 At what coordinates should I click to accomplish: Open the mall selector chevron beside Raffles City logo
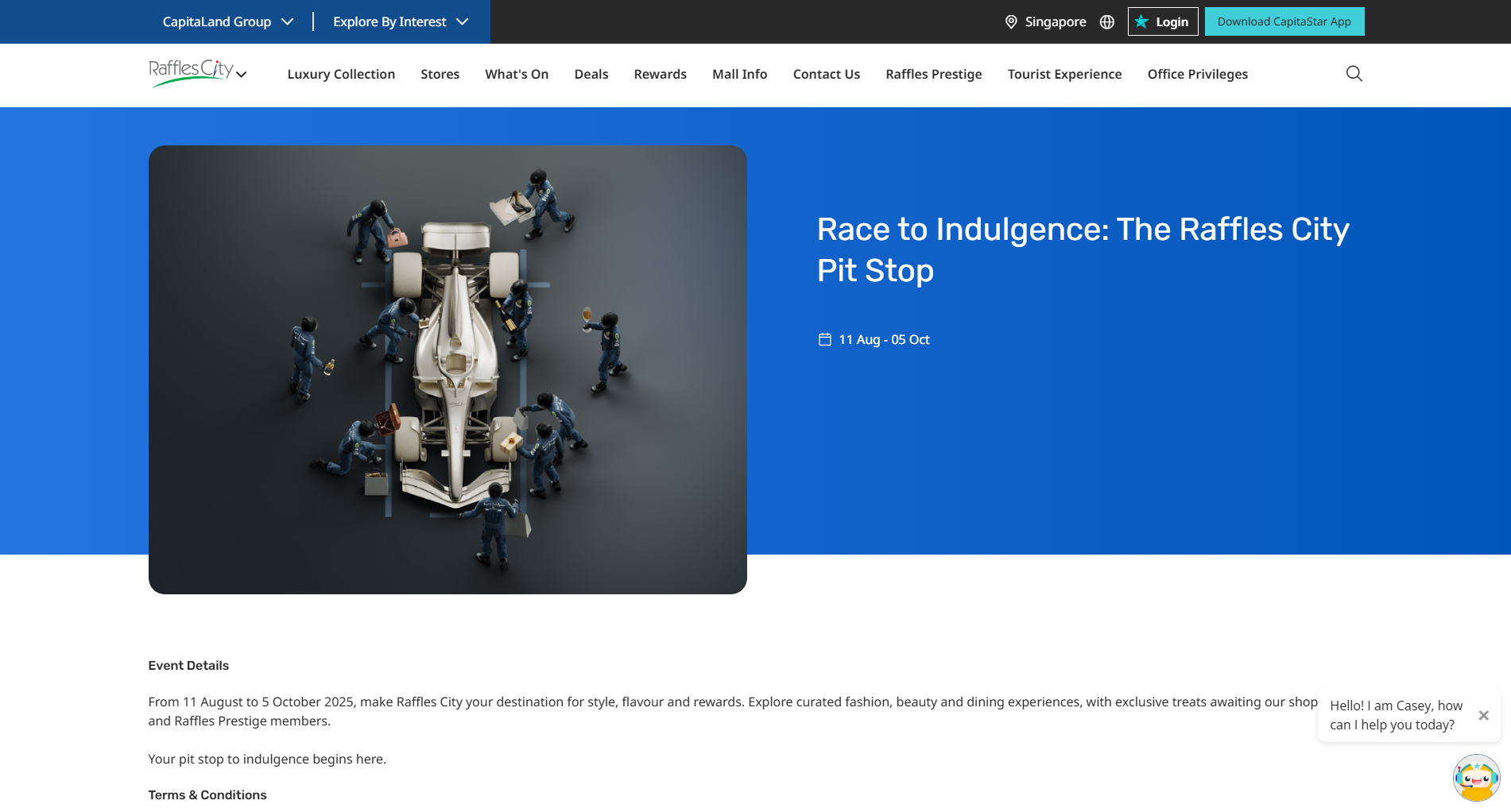(242, 75)
